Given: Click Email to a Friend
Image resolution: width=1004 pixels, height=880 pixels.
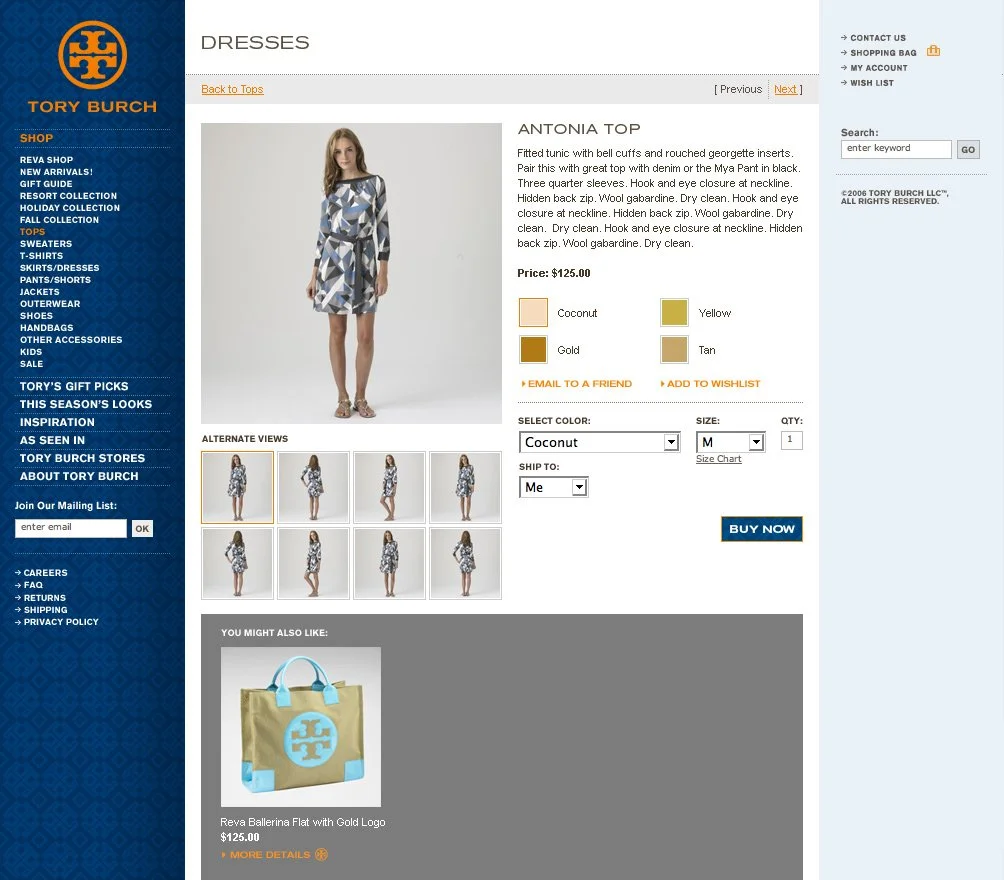Looking at the screenshot, I should (576, 384).
